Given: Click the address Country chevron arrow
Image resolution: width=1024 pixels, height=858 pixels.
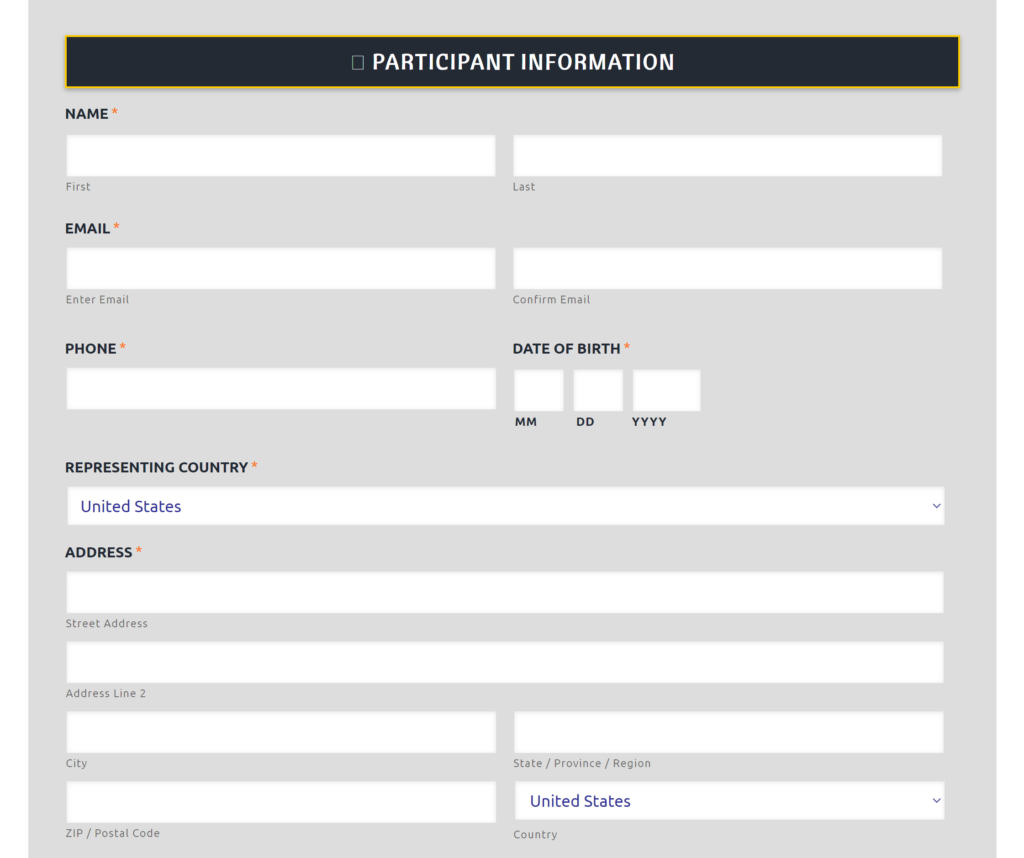Looking at the screenshot, I should click(937, 801).
